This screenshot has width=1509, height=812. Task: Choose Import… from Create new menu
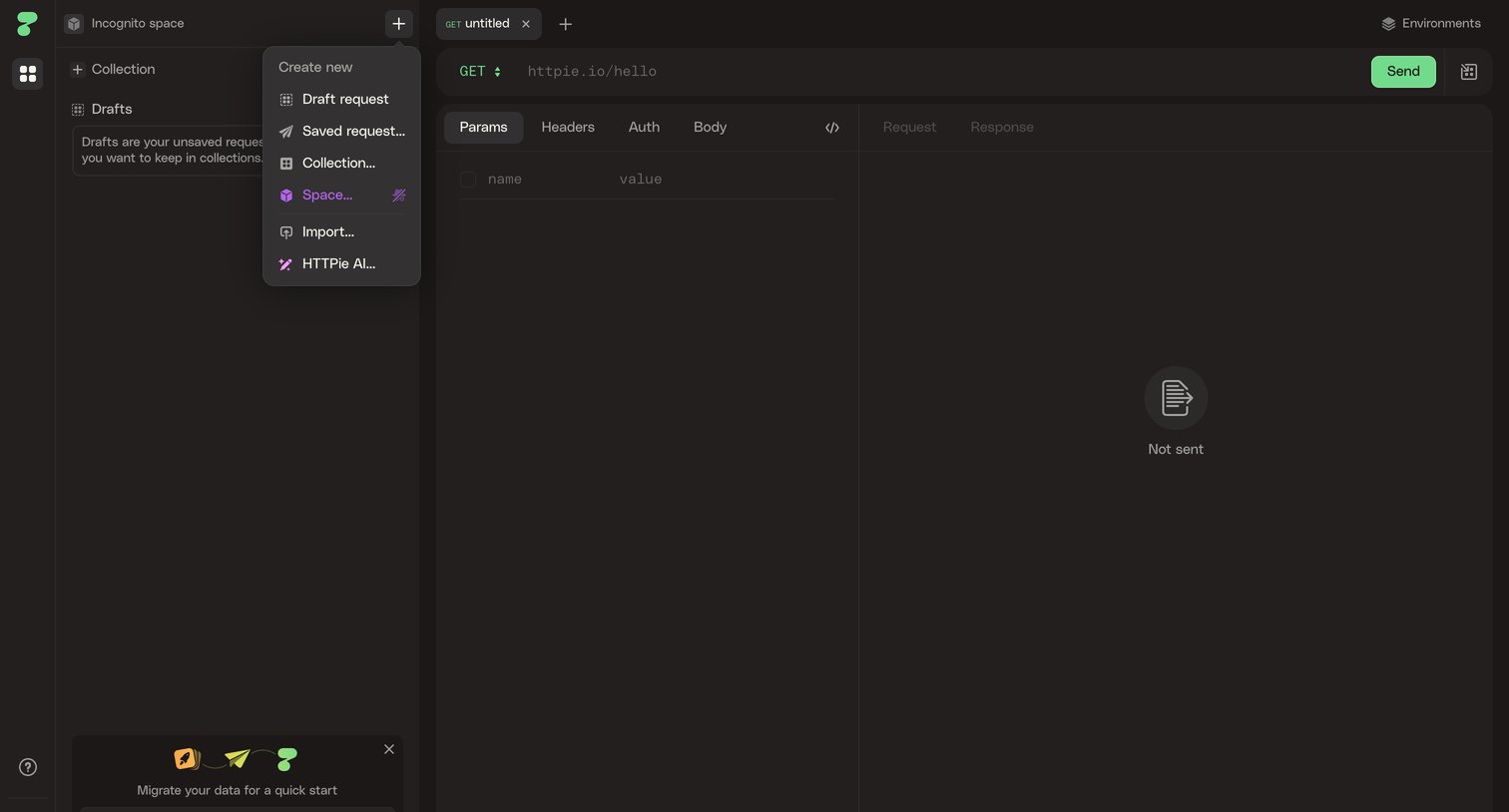[x=341, y=232]
